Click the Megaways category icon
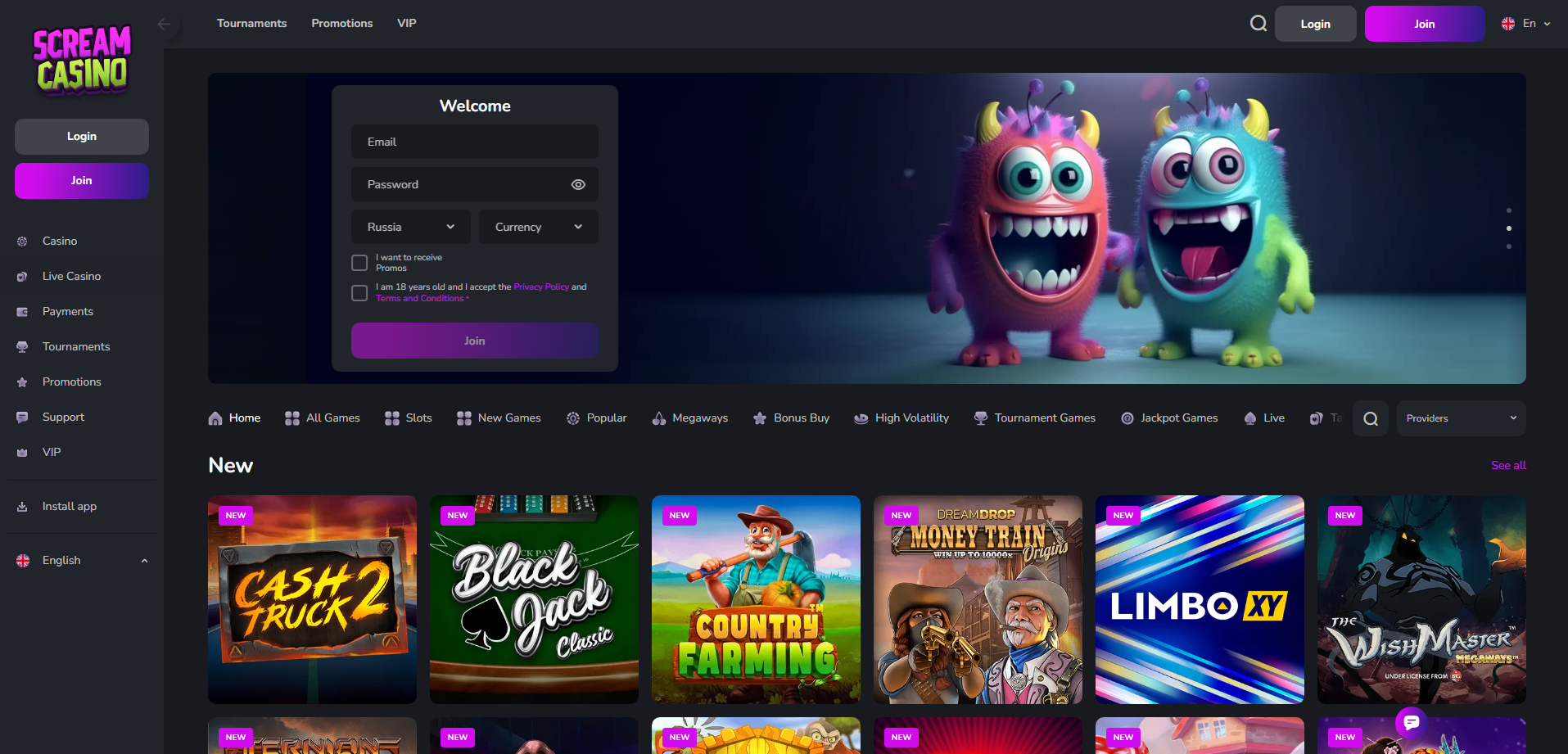Image resolution: width=1568 pixels, height=754 pixels. point(659,418)
